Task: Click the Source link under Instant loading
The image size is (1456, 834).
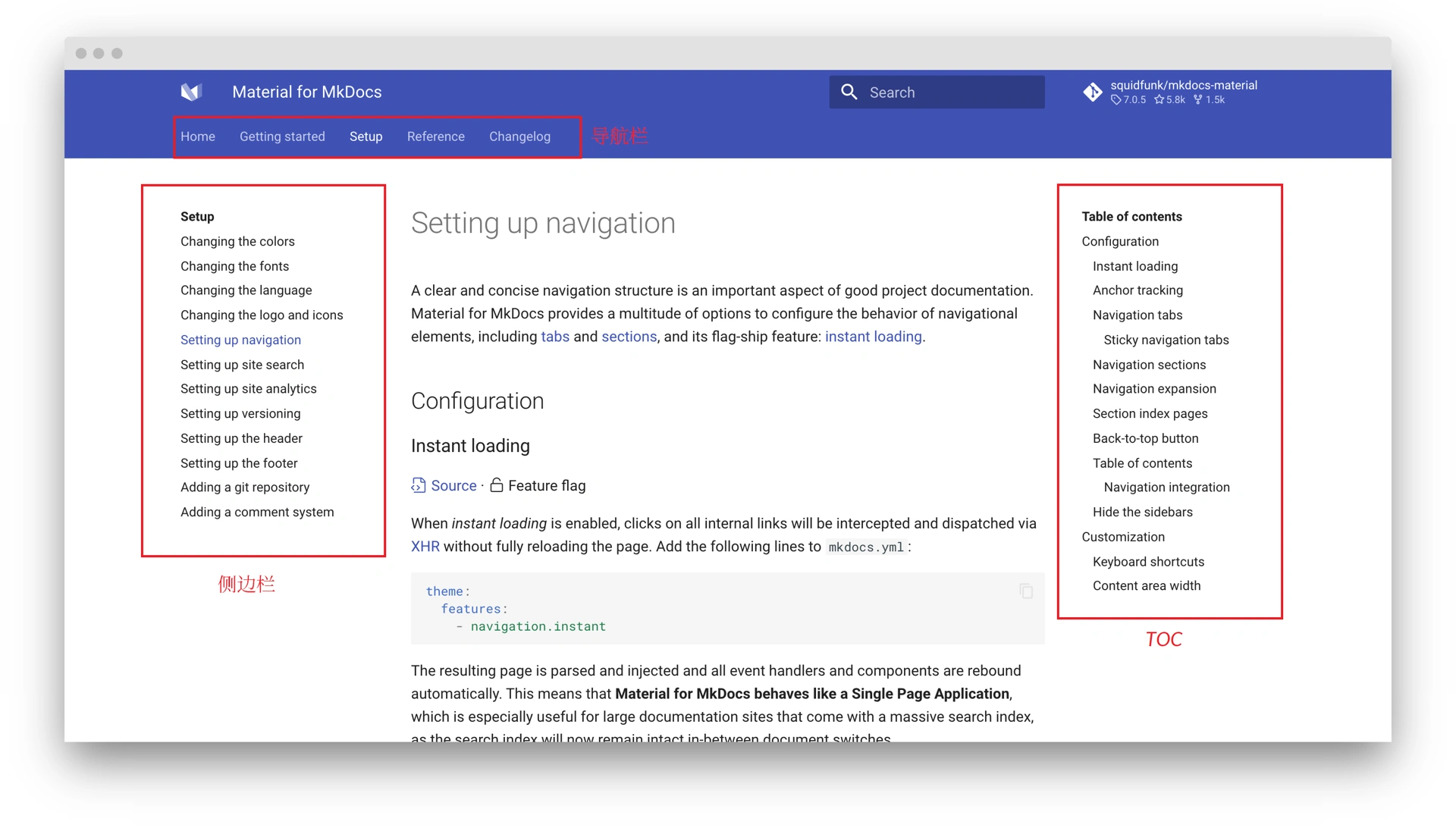Action: tap(453, 485)
